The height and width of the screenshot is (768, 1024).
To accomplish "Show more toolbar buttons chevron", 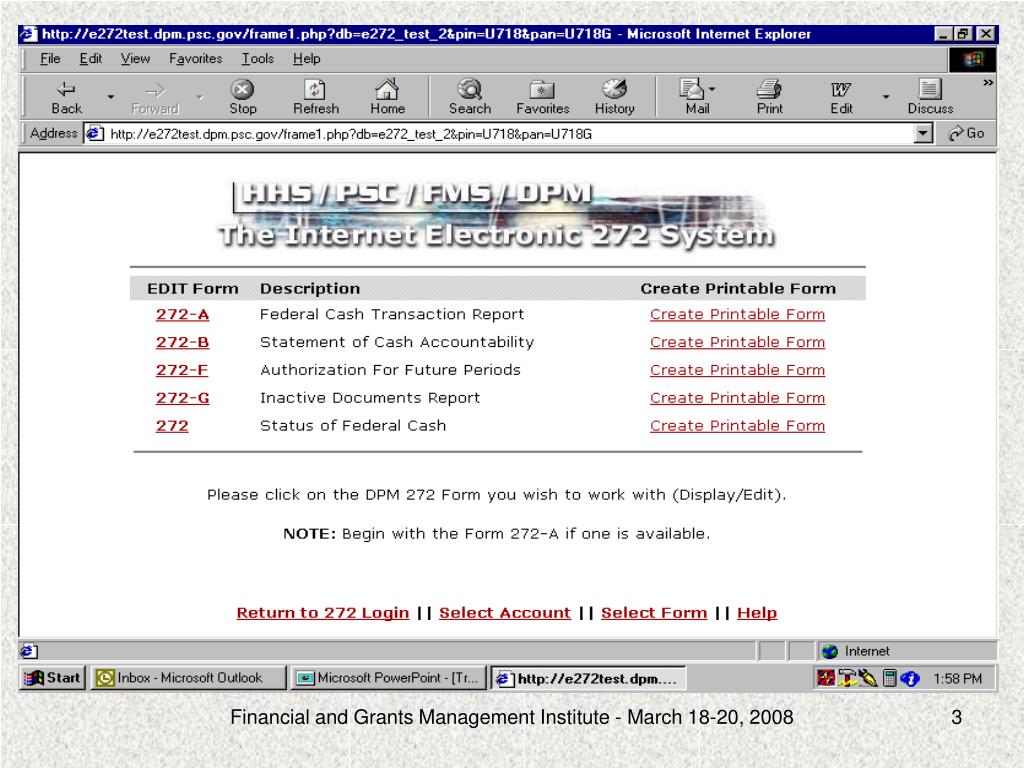I will [988, 83].
